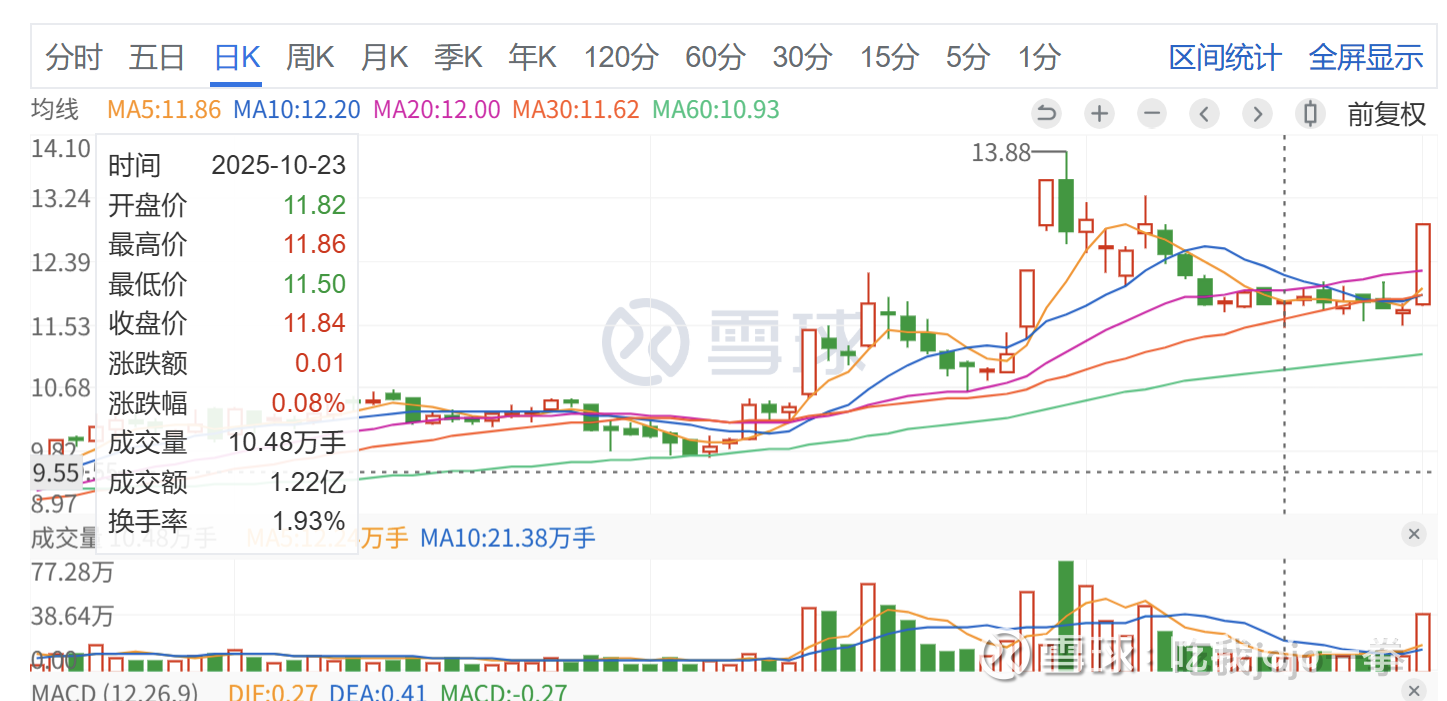Screen dimensions: 1447x701
Task: Click the undo/reset chart icon
Action: point(1046,113)
